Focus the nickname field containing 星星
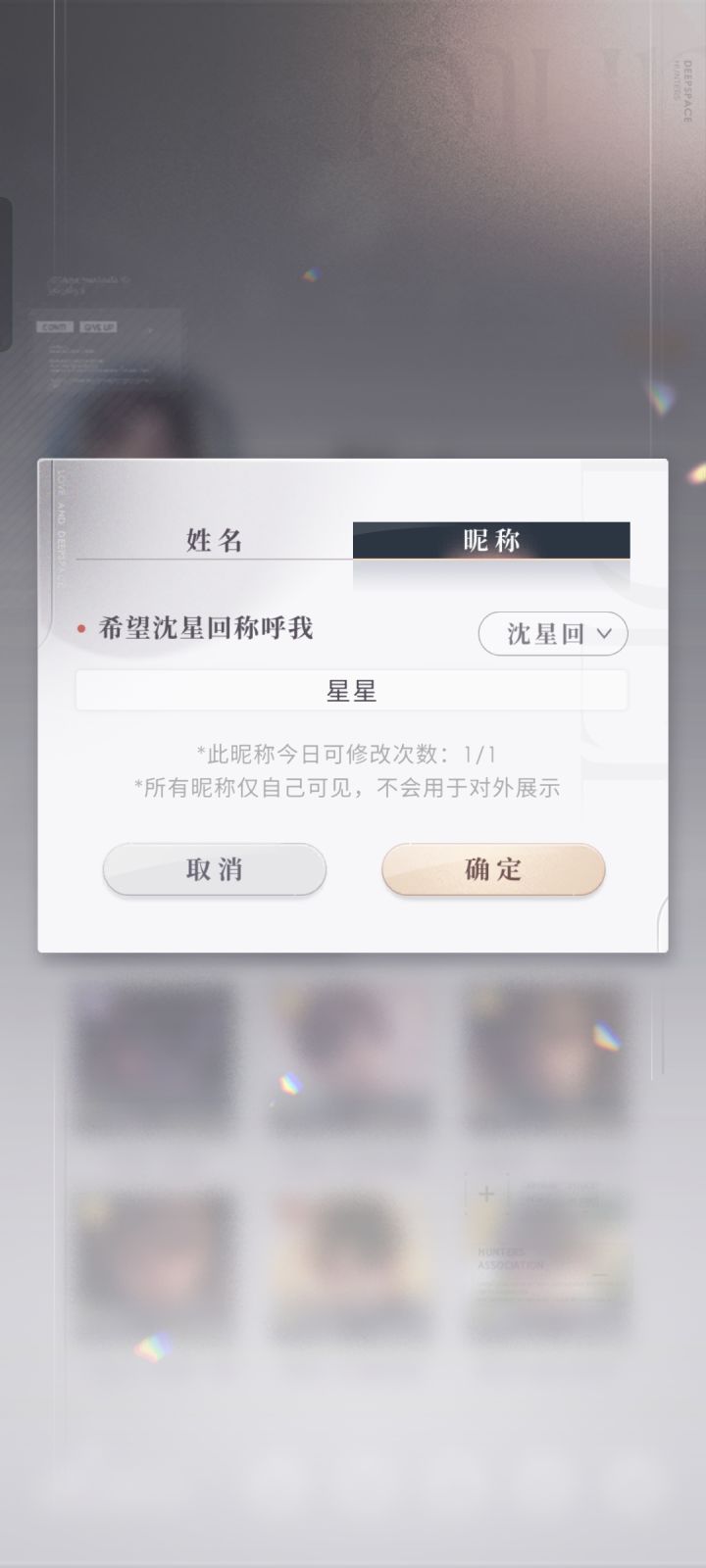Image resolution: width=706 pixels, height=1568 pixels. [352, 691]
